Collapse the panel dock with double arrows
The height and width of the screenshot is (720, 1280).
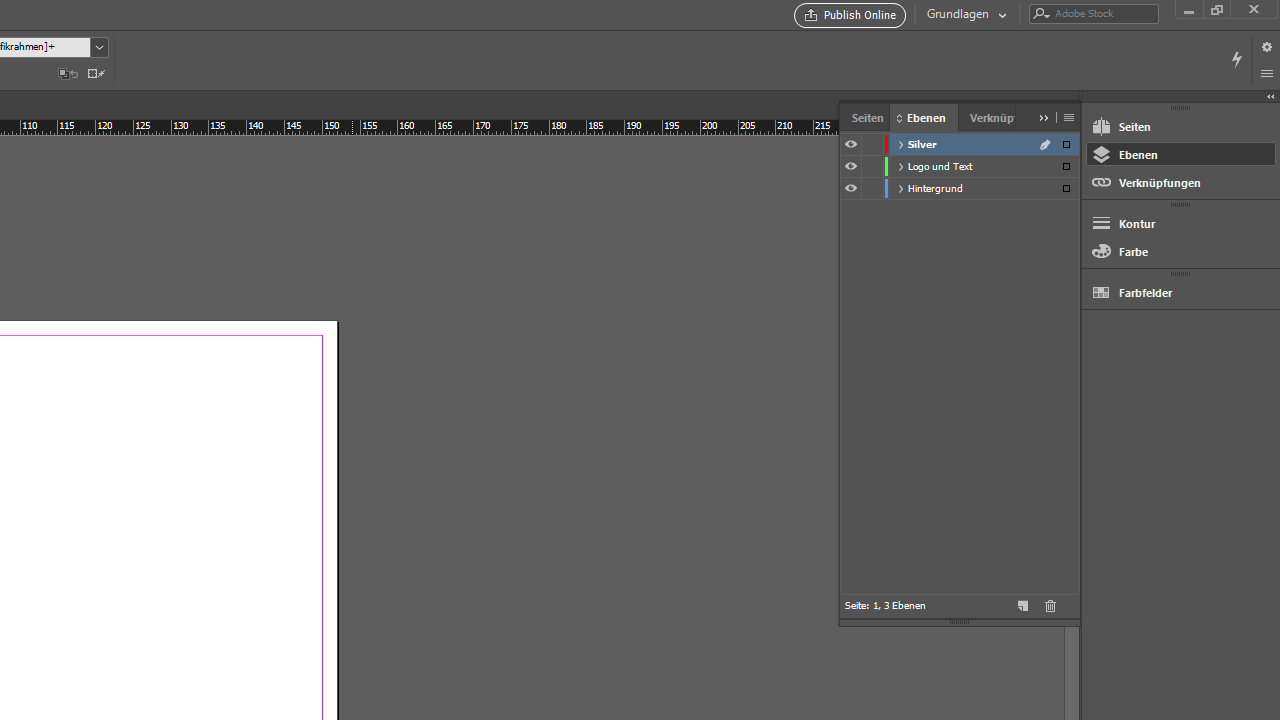pos(1270,97)
